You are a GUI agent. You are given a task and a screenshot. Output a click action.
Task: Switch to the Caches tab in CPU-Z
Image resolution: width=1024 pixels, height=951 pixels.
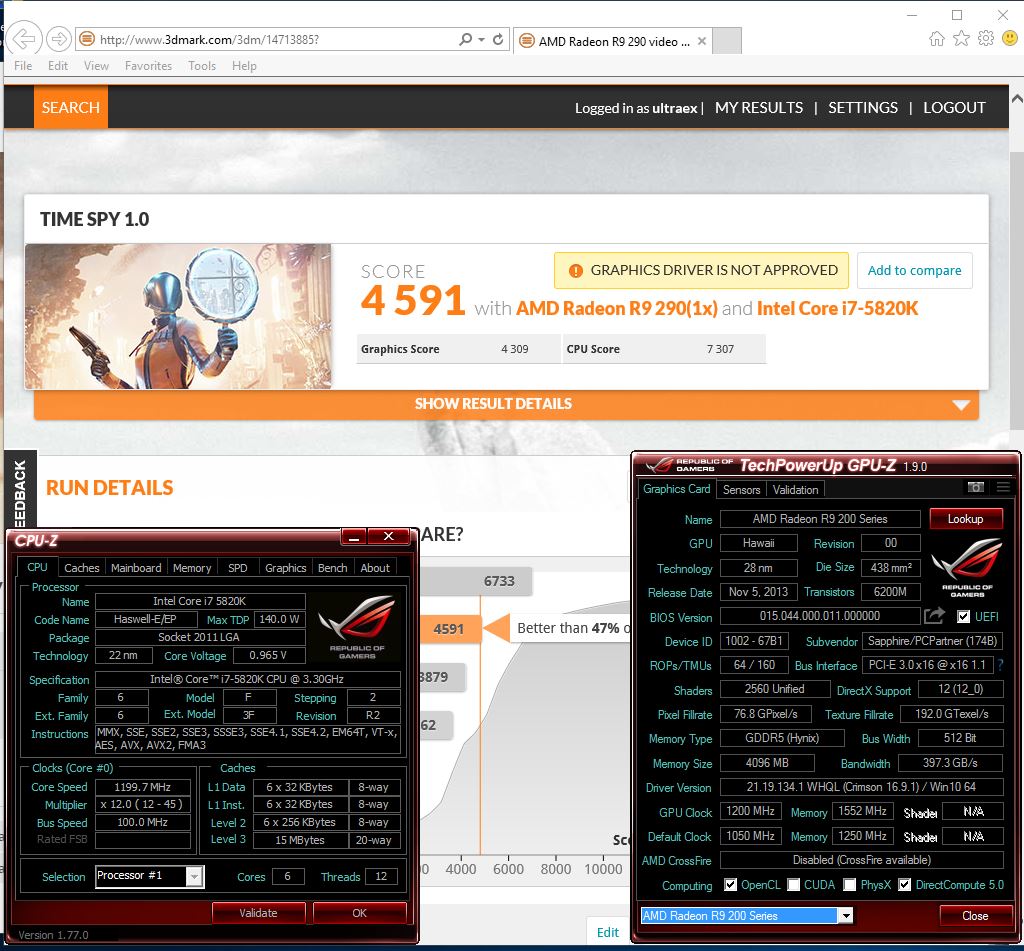(x=82, y=568)
